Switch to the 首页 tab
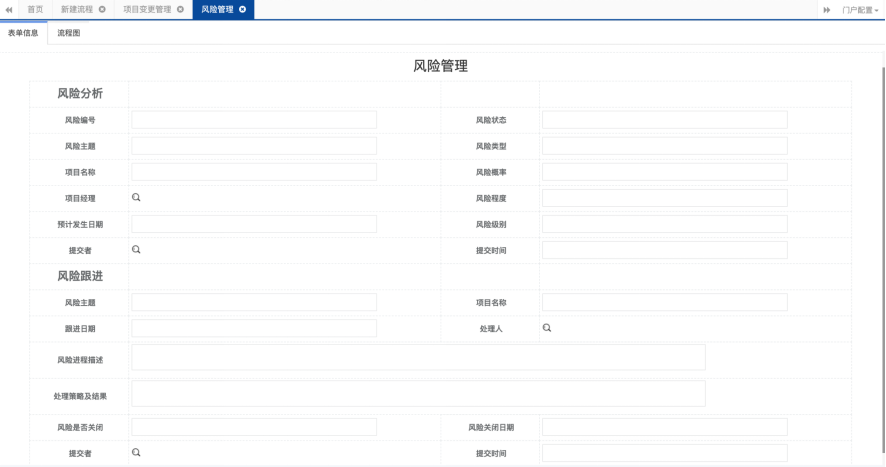This screenshot has width=886, height=467. coord(35,9)
